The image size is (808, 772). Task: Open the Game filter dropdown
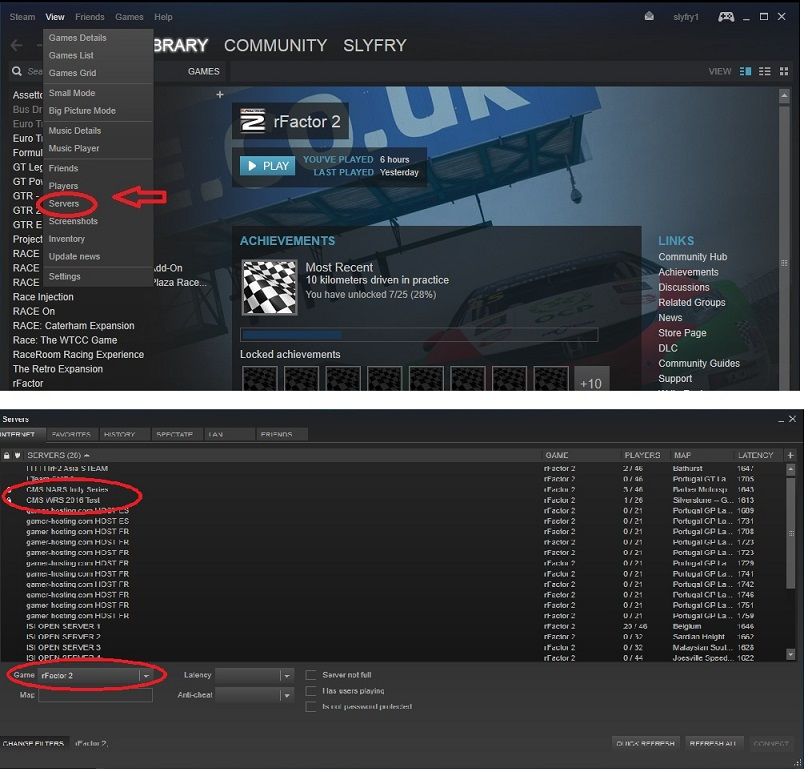coord(95,675)
